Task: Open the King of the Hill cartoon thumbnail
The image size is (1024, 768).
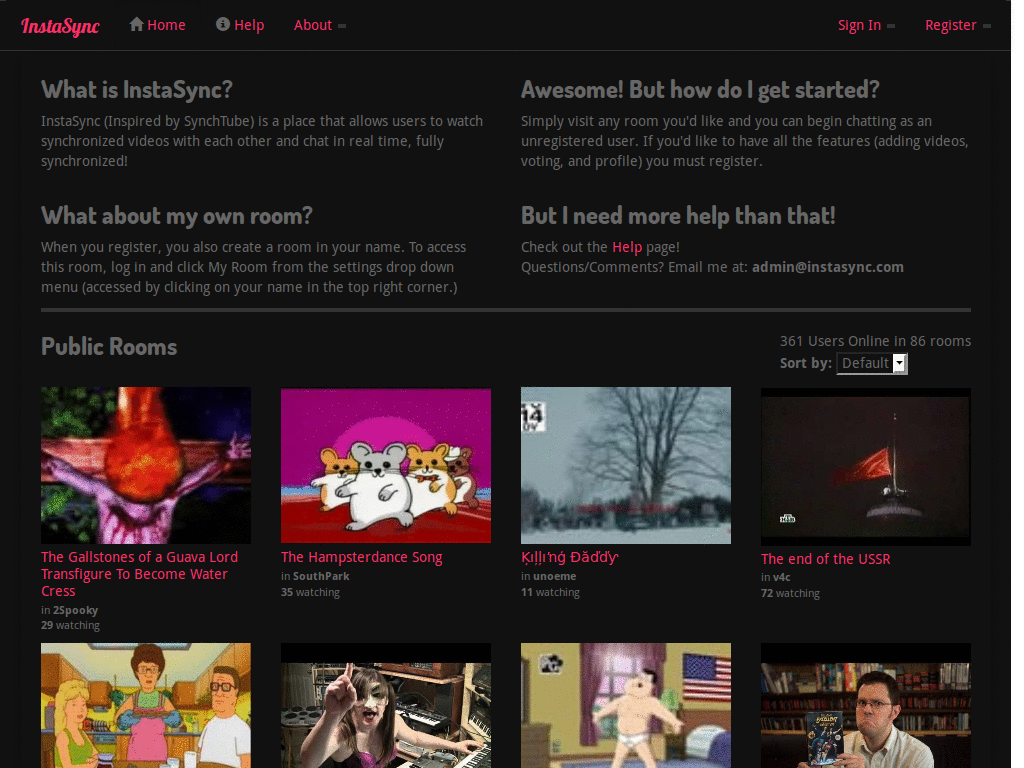Action: [x=146, y=705]
